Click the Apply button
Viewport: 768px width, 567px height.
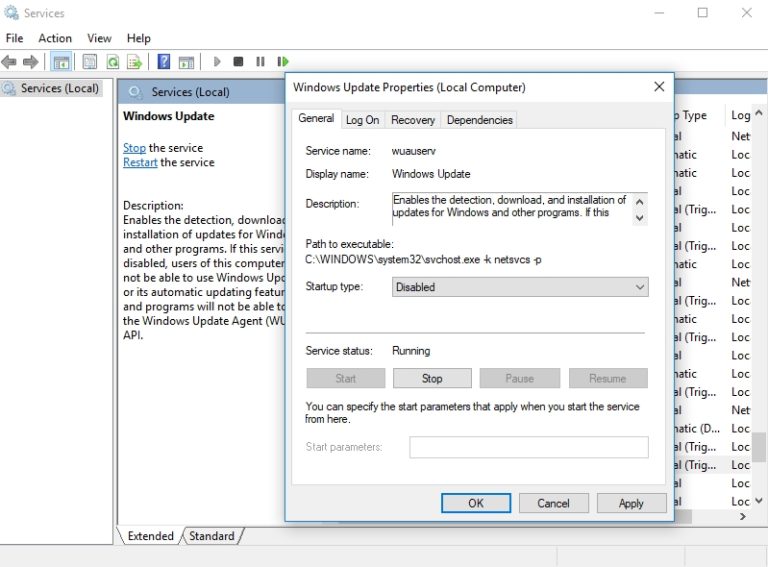click(x=630, y=503)
